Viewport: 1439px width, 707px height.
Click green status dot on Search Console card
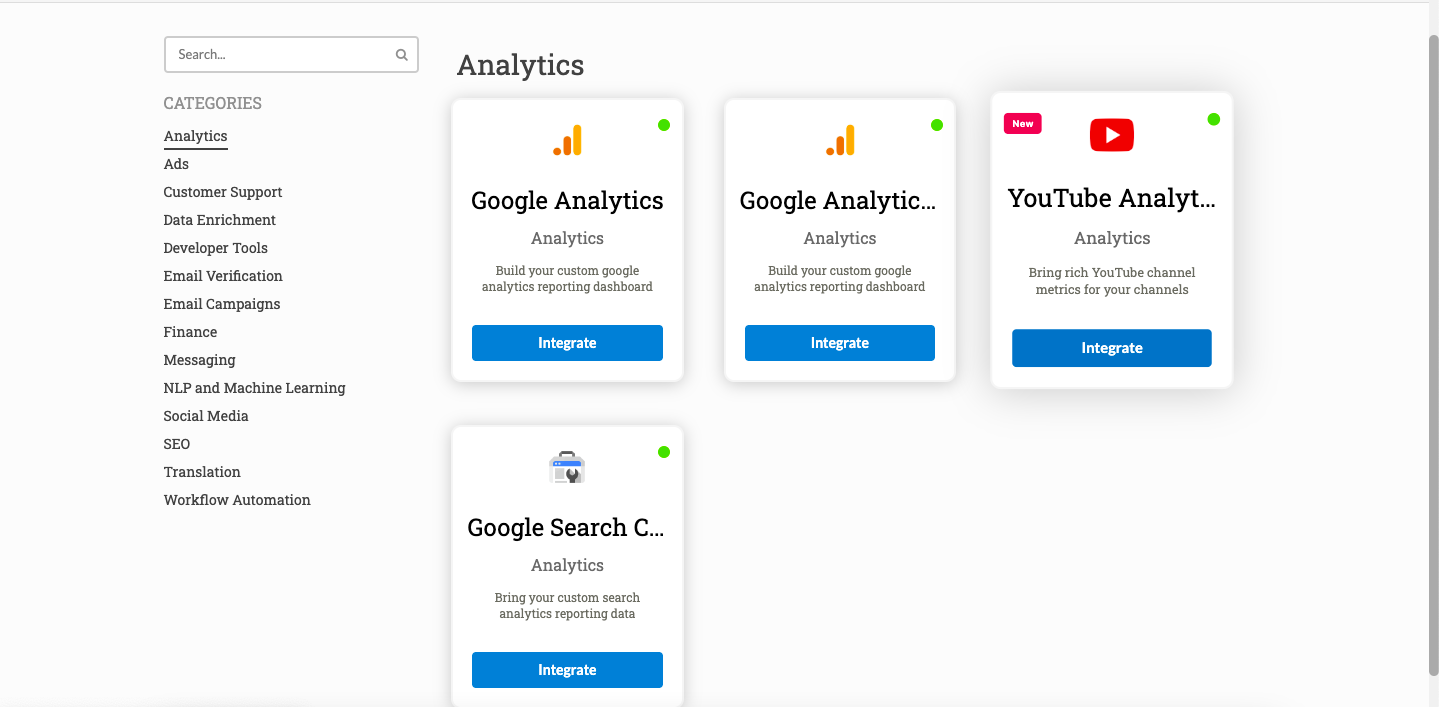[664, 452]
